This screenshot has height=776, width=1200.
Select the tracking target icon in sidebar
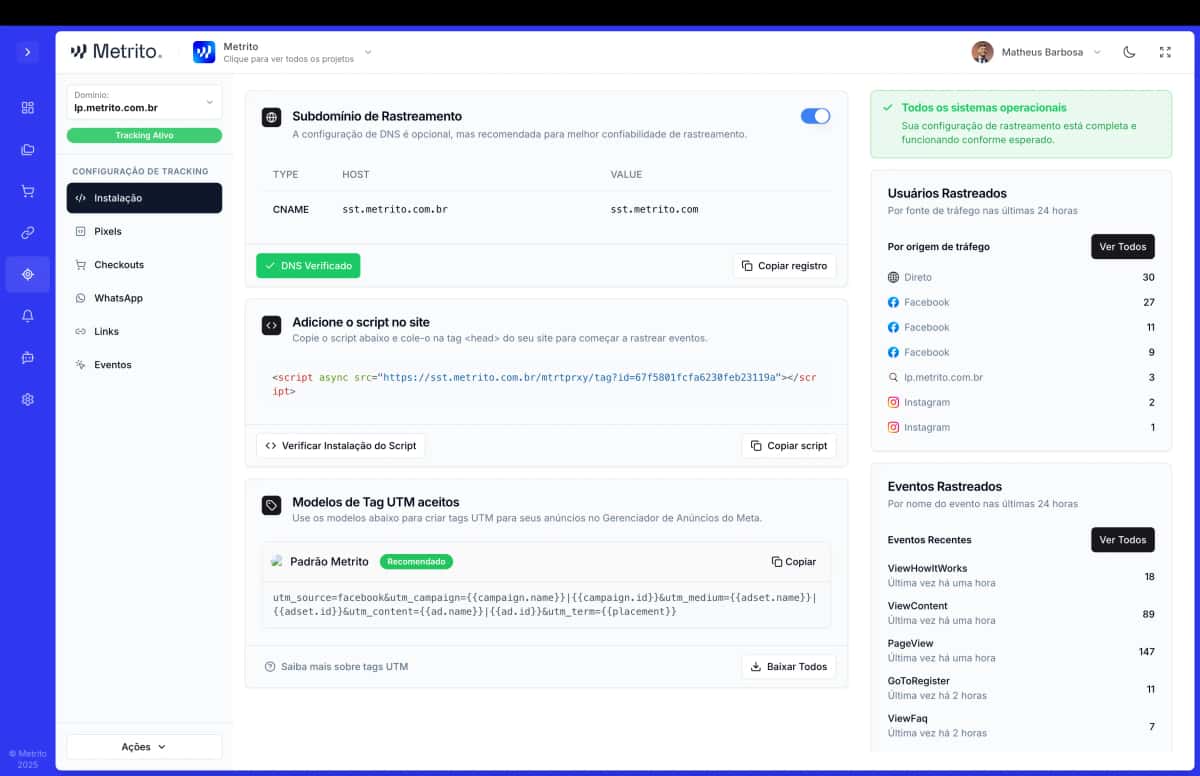27,274
